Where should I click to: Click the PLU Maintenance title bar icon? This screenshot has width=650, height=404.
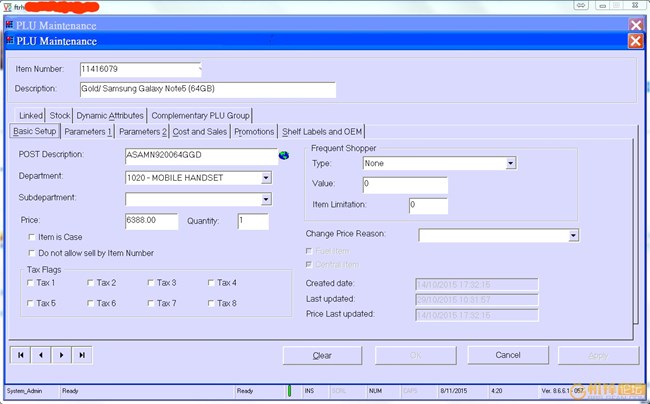(10, 41)
